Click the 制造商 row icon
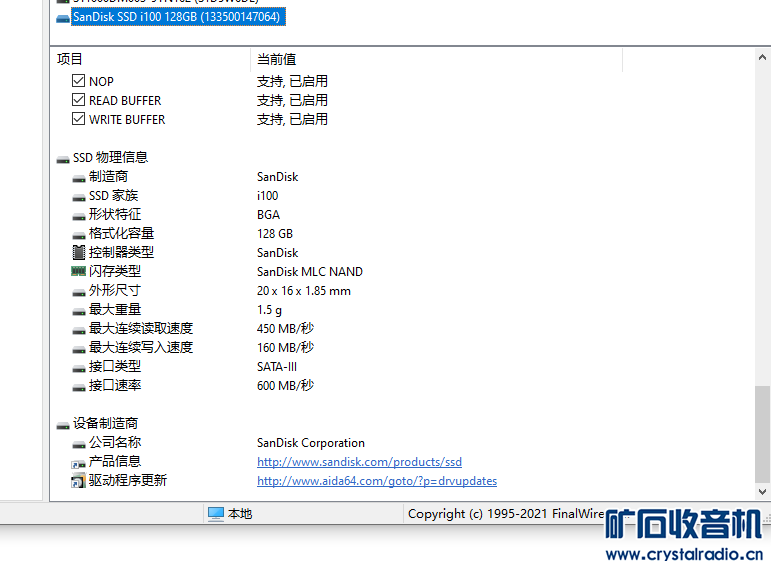This screenshot has height=567, width=771. click(79, 179)
